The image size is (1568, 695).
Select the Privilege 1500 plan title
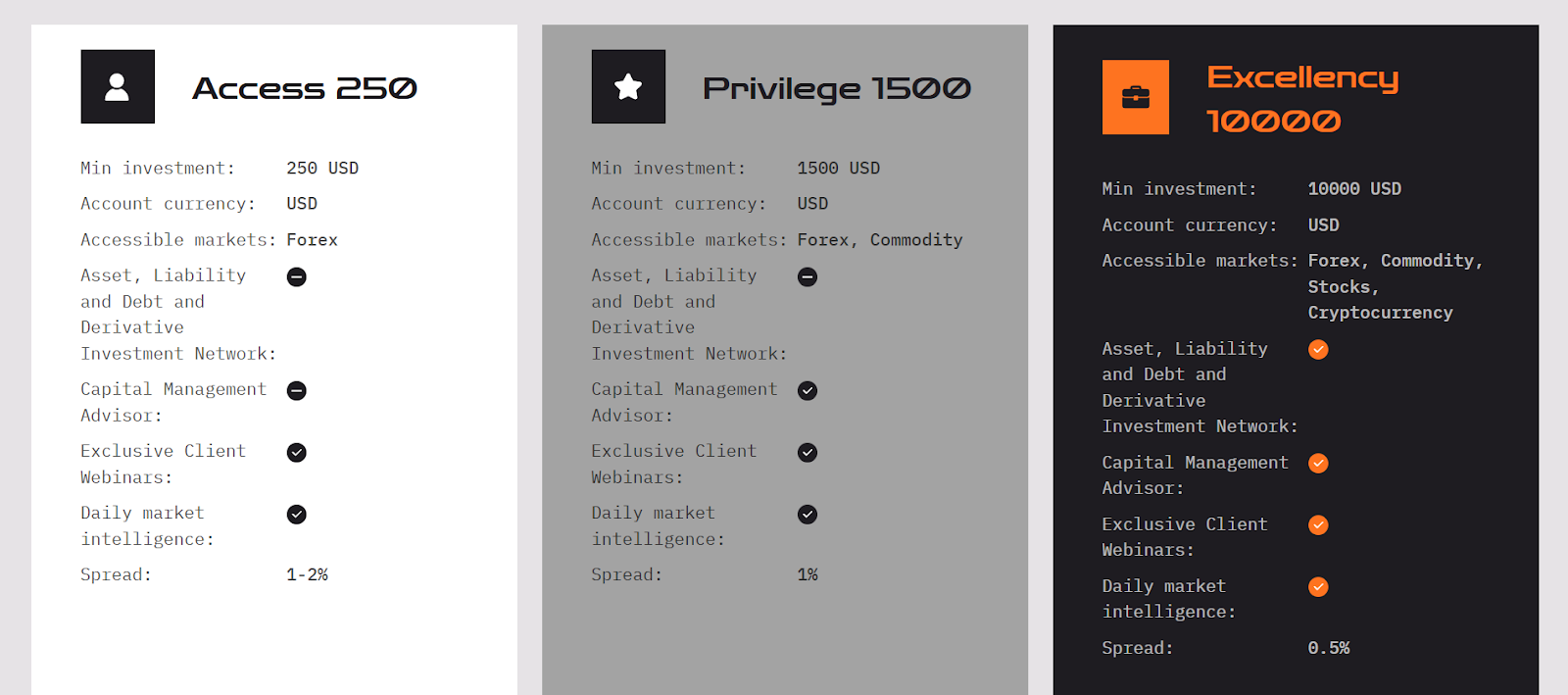tap(836, 88)
